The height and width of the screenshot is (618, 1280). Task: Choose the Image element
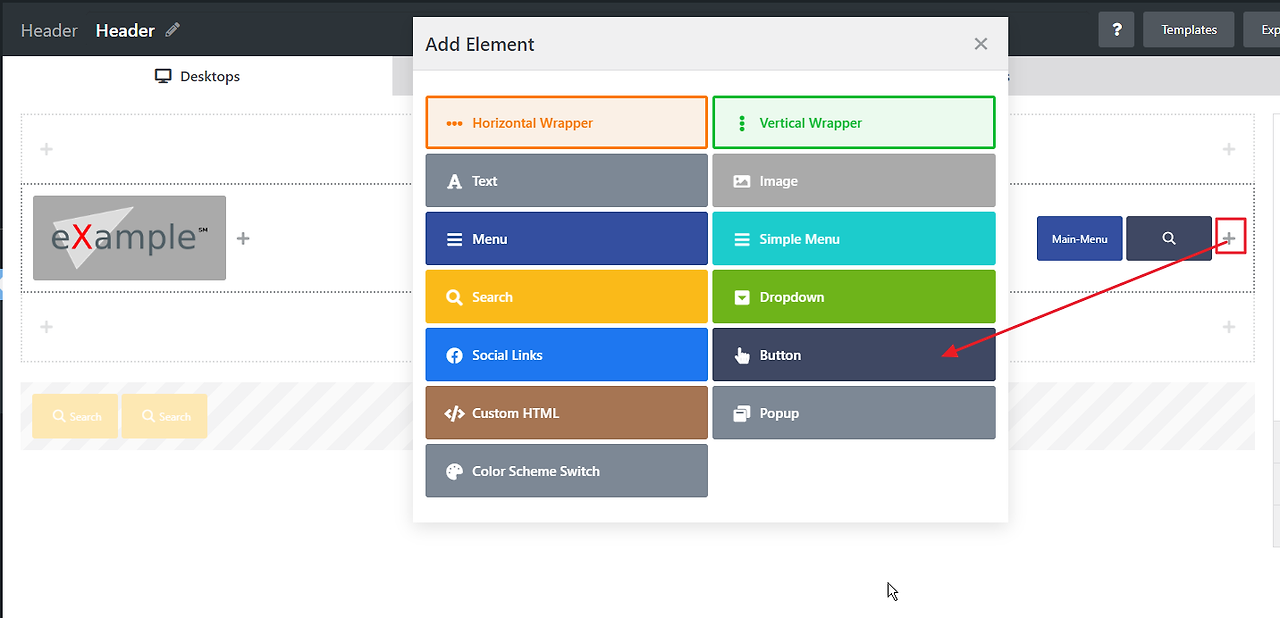[x=854, y=181]
